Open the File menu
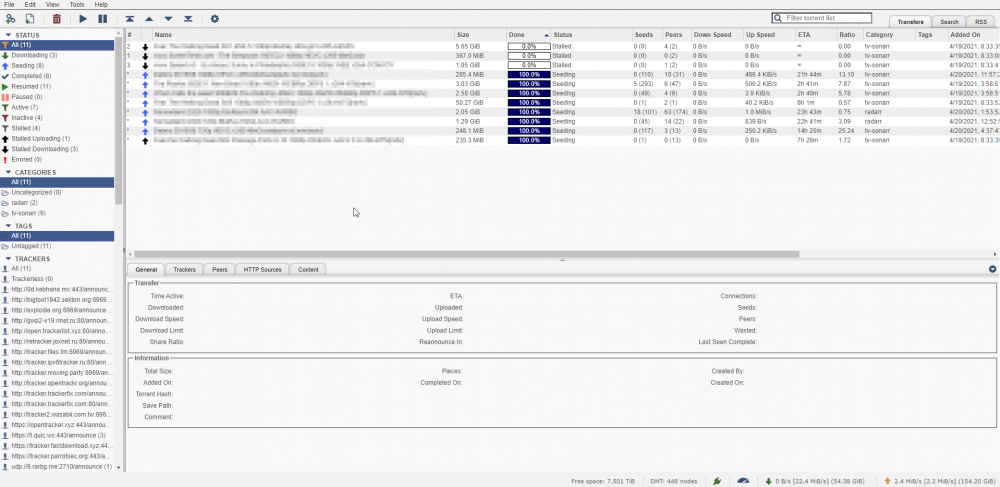Image resolution: width=1000 pixels, height=487 pixels. [9, 4]
